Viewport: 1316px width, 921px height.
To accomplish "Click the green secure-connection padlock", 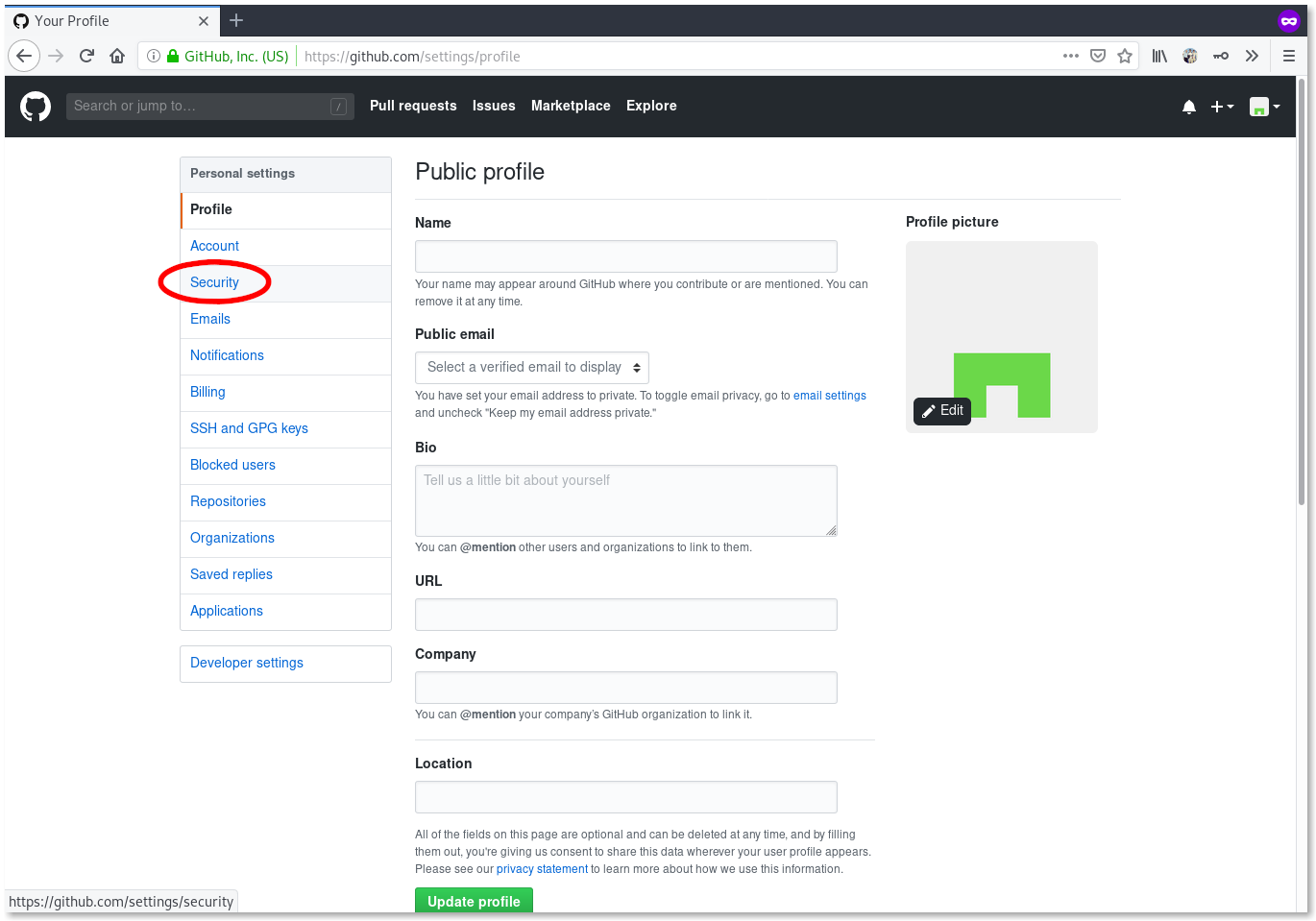I will 173,56.
